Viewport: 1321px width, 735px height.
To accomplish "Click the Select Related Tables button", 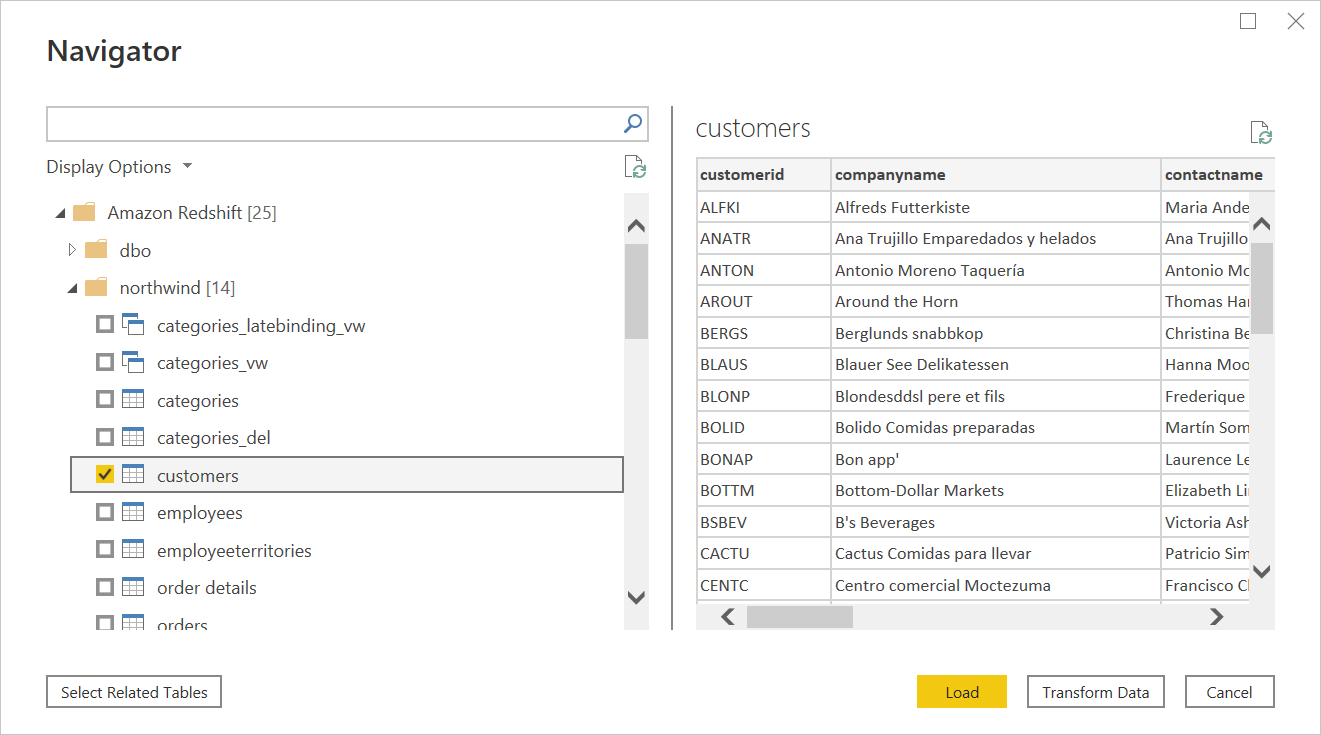I will click(x=133, y=691).
